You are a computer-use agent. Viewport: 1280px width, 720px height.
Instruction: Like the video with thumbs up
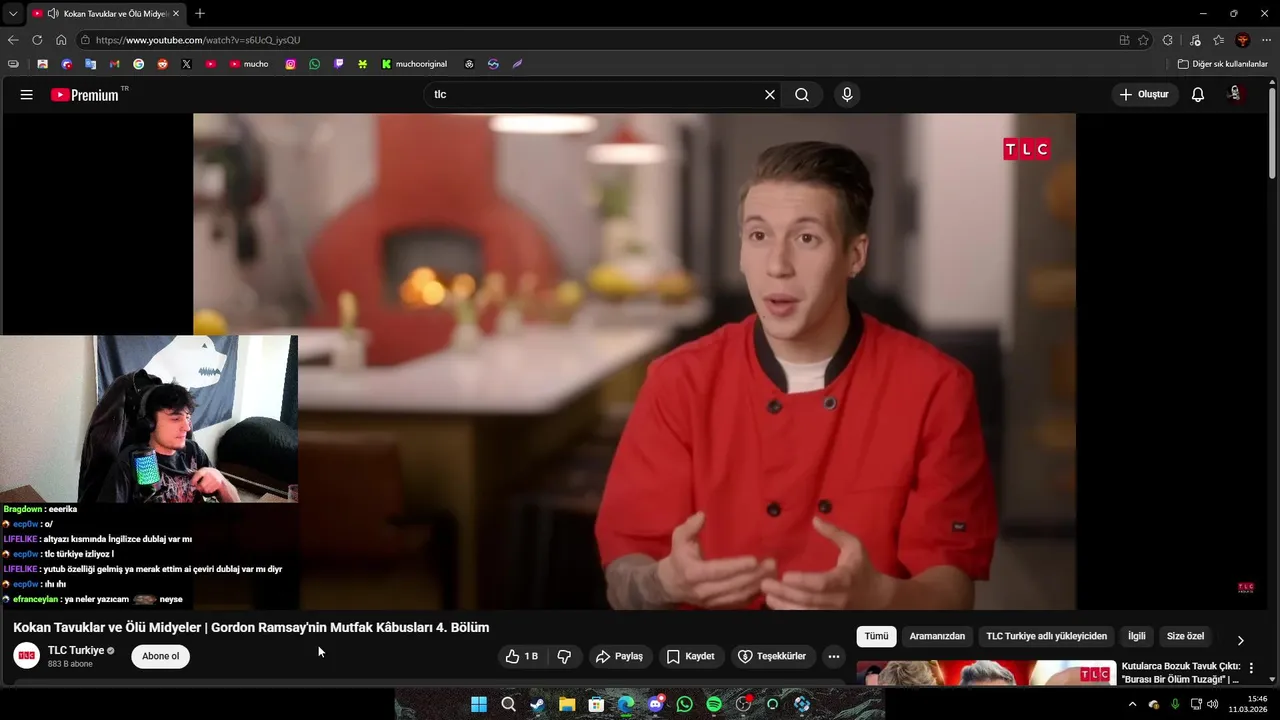(522, 657)
